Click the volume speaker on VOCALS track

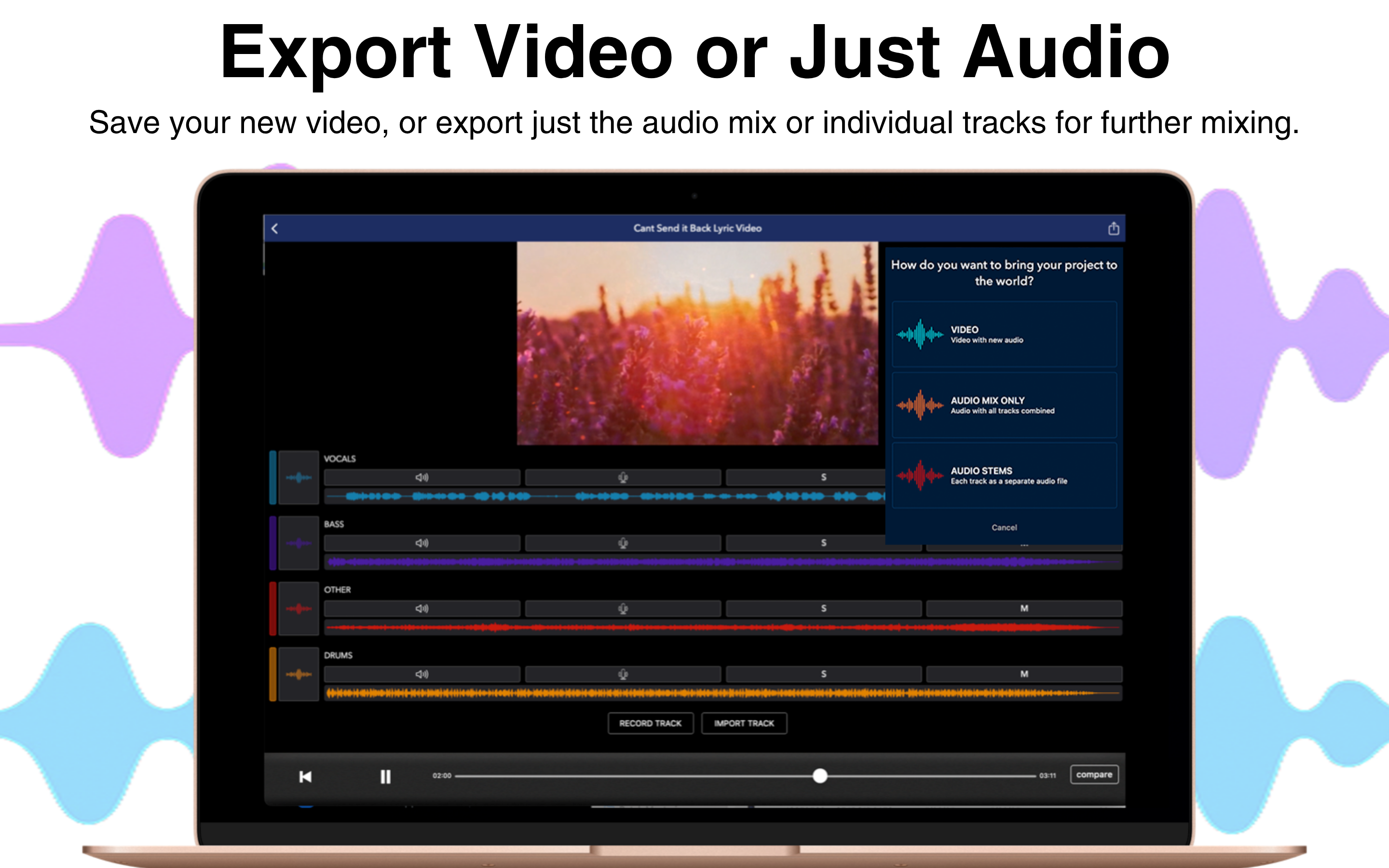[422, 477]
